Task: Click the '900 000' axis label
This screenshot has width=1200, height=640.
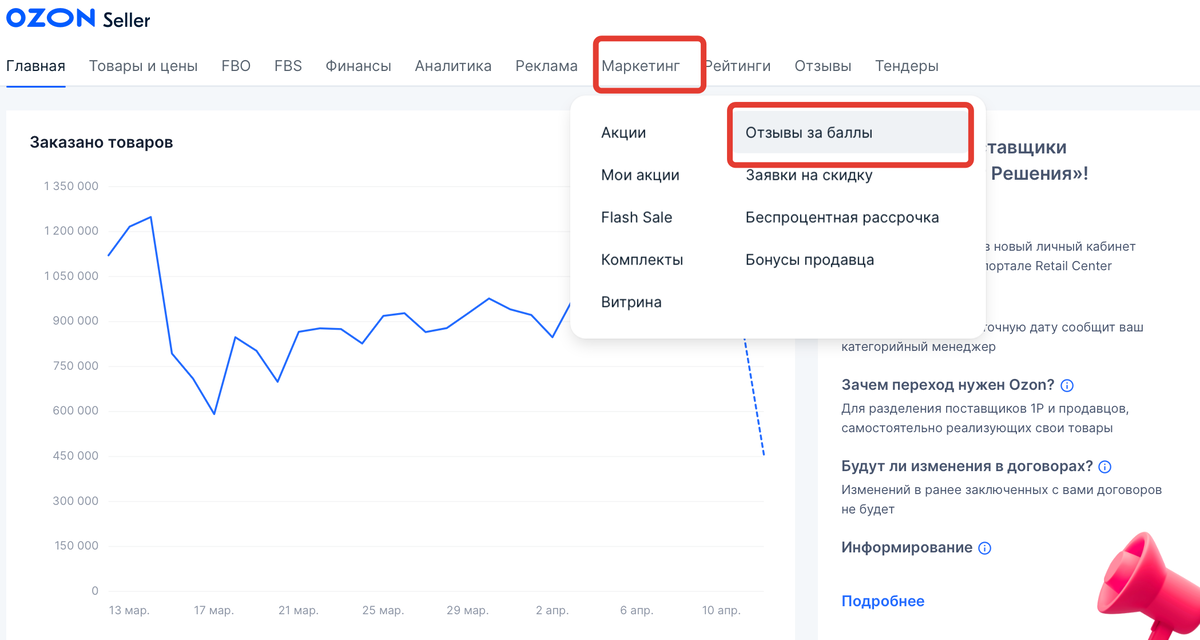Action: coord(76,321)
